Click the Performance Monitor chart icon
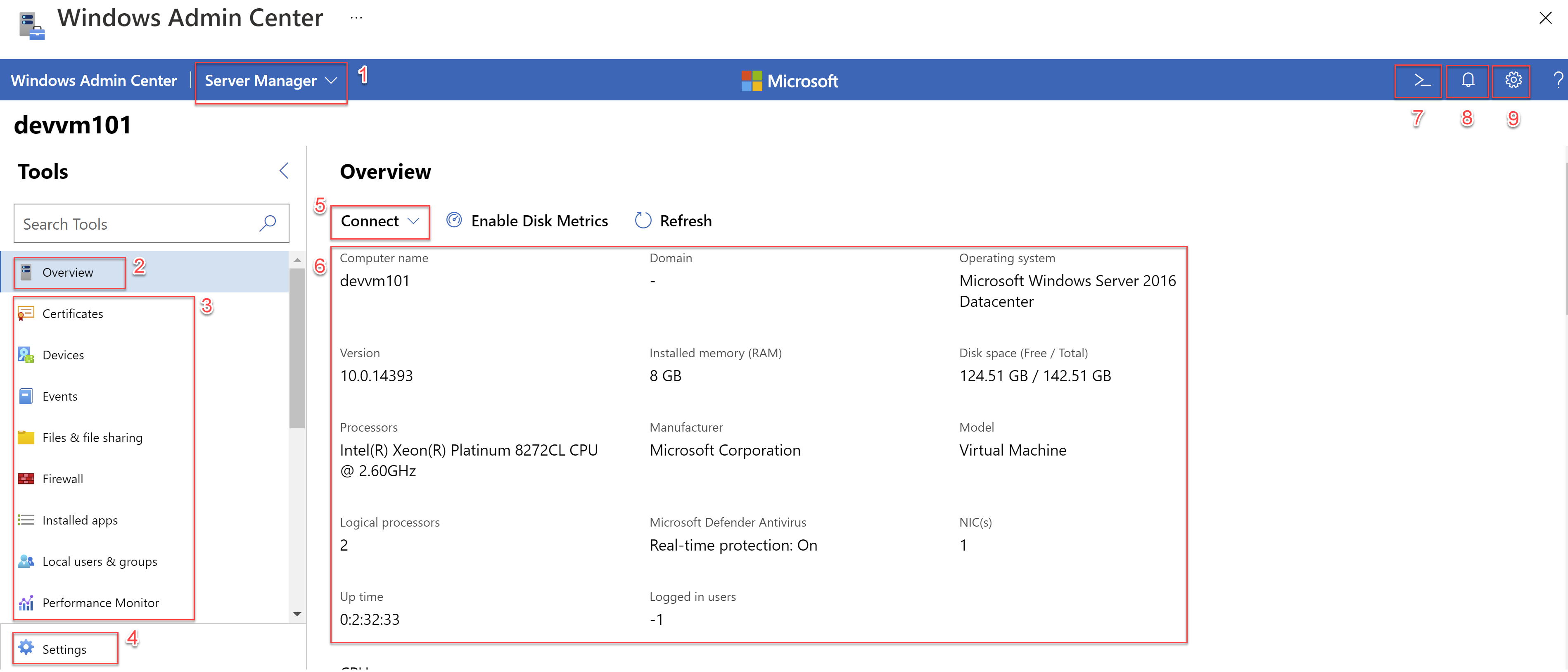1568x672 pixels. [26, 603]
